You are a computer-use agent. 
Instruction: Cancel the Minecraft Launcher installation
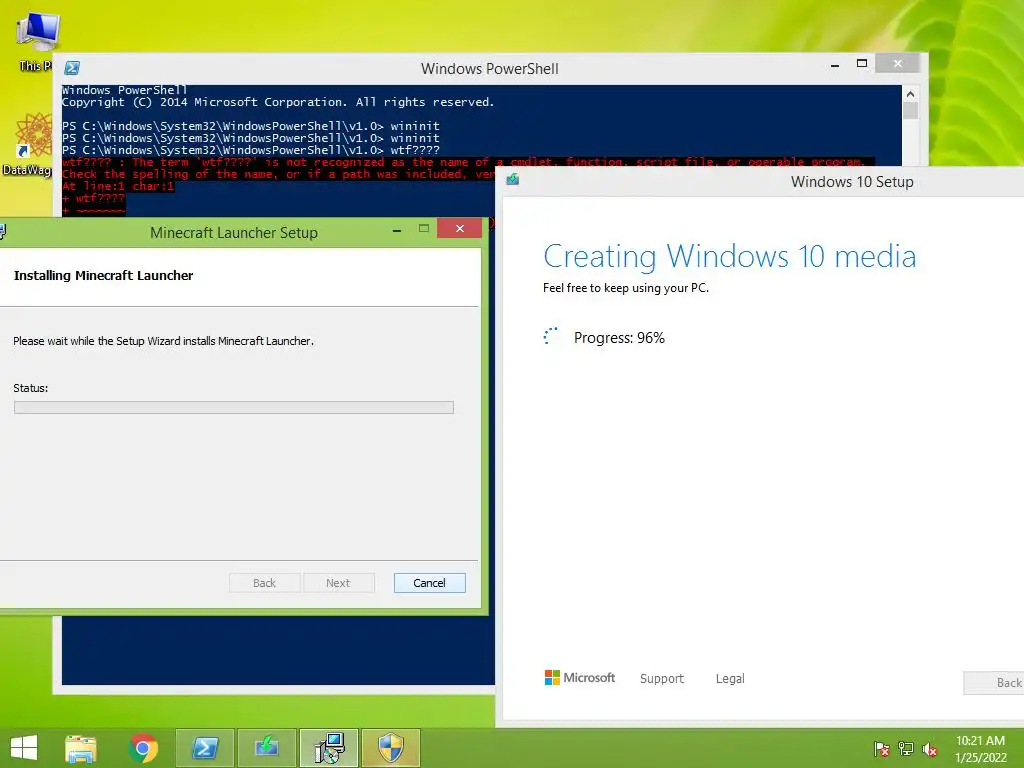point(430,583)
